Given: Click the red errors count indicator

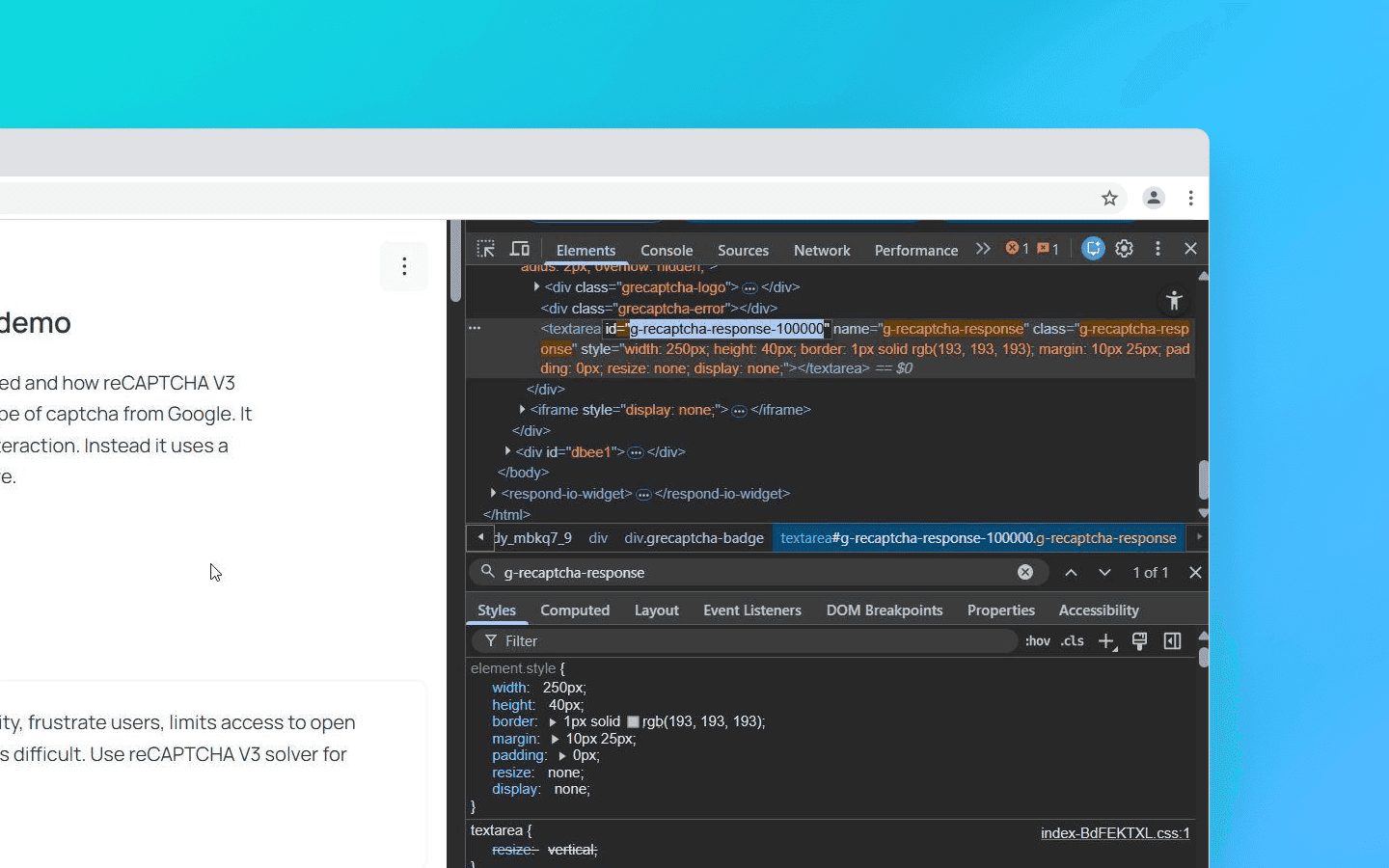Looking at the screenshot, I should [1018, 249].
